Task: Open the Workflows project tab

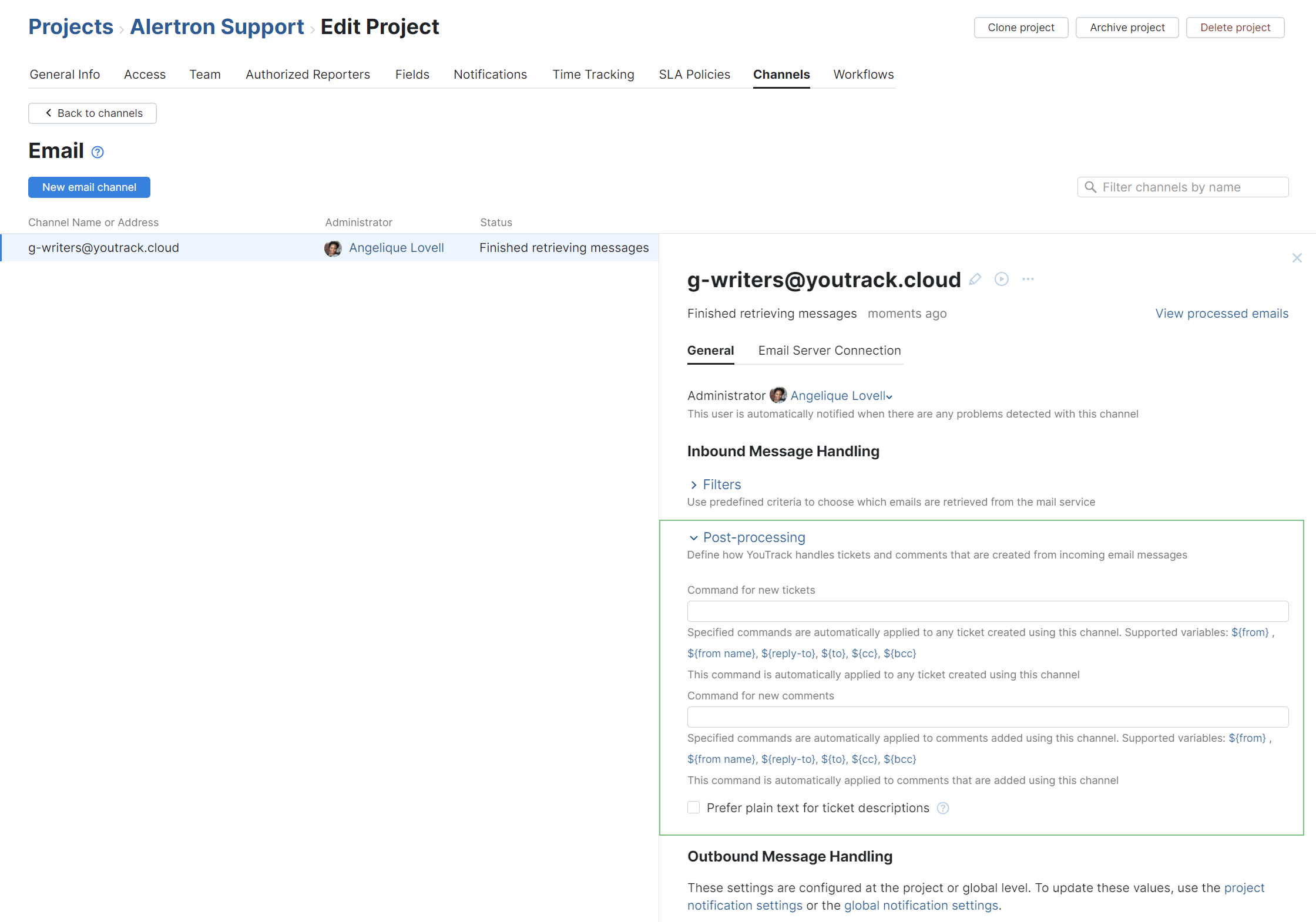Action: point(863,75)
